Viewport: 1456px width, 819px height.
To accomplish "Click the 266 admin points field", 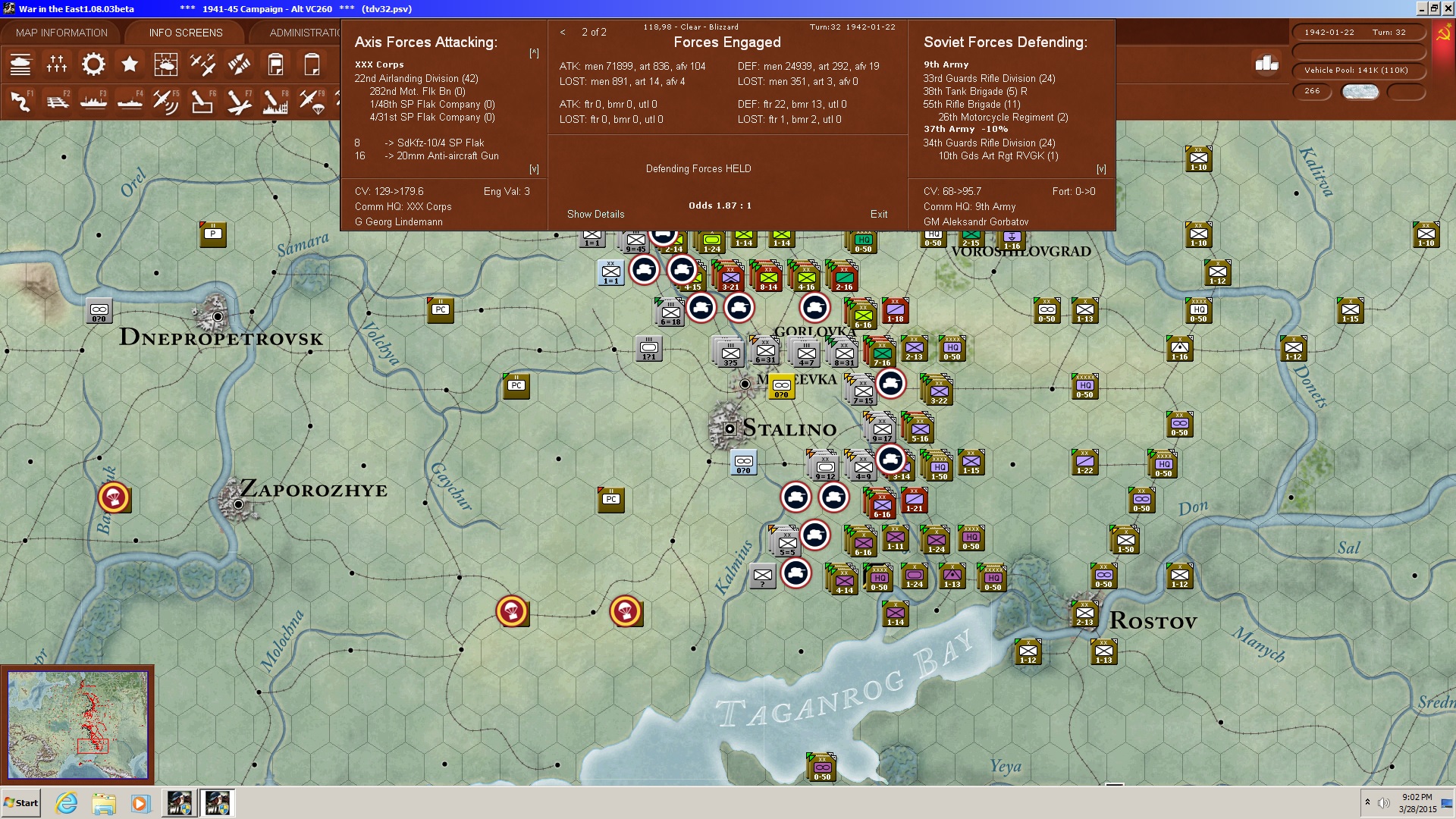I will (1312, 91).
